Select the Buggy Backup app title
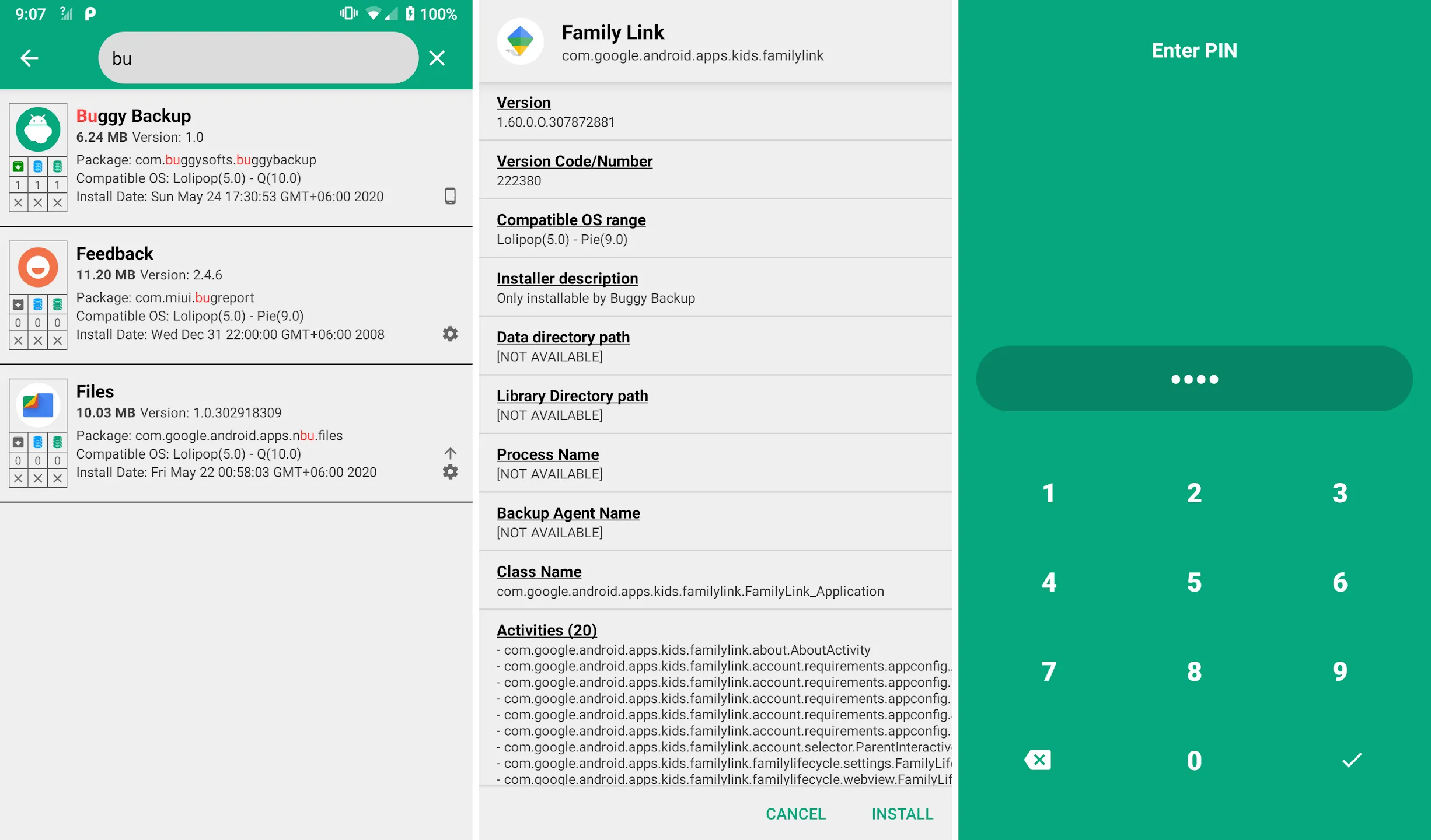1431x840 pixels. pos(134,116)
